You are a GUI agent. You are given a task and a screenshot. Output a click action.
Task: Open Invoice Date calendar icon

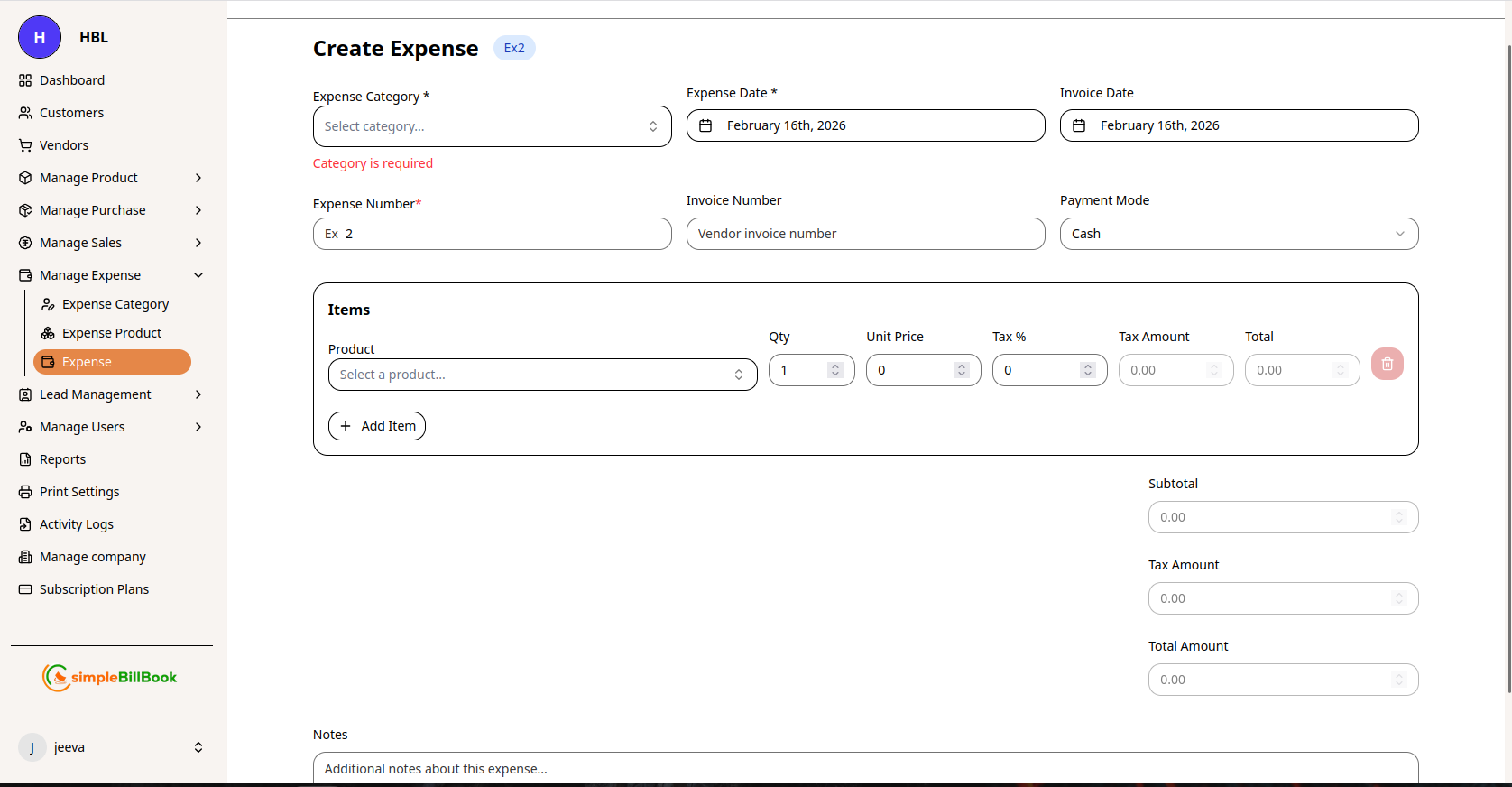click(x=1079, y=125)
